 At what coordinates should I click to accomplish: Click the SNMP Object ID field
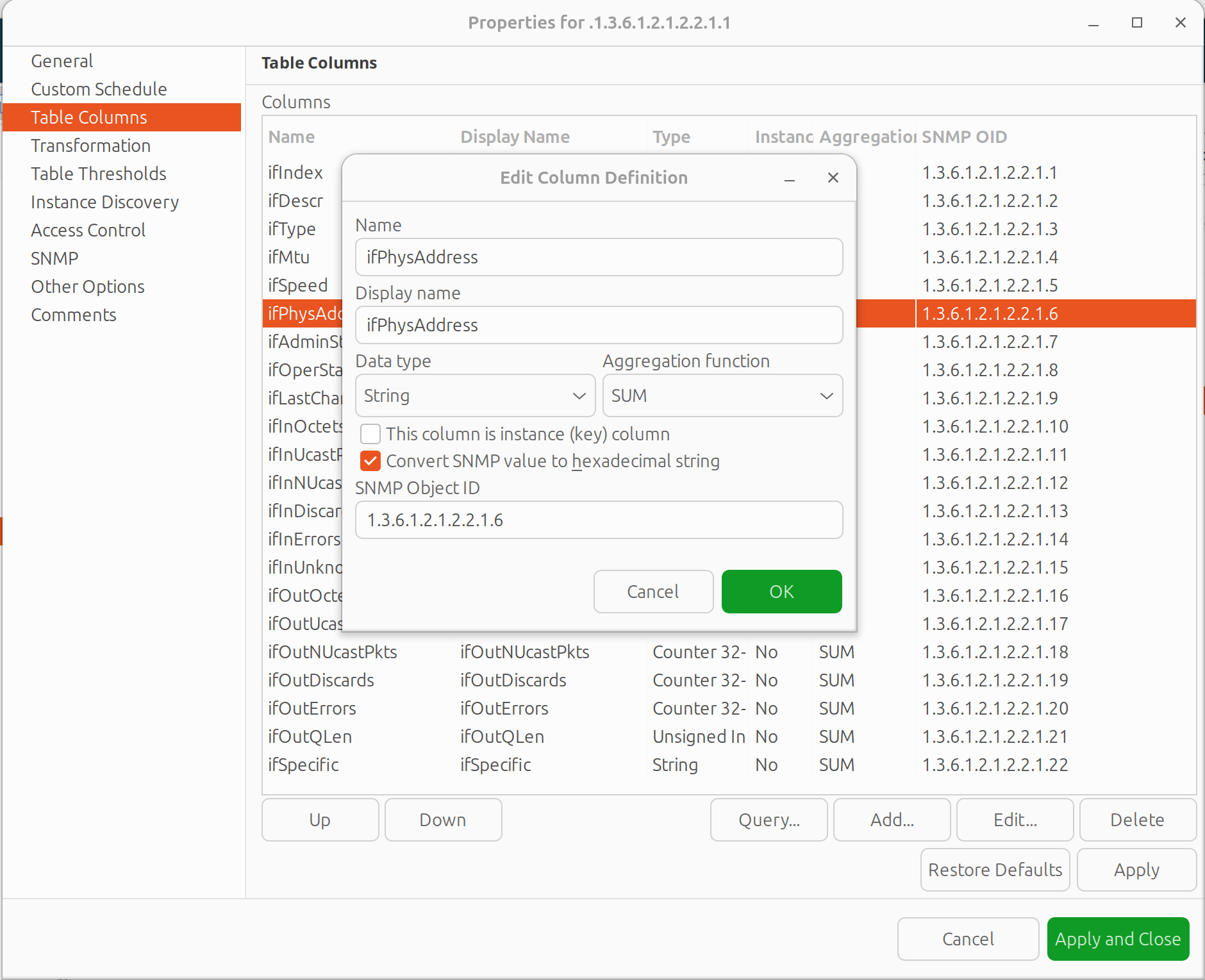[x=599, y=520]
